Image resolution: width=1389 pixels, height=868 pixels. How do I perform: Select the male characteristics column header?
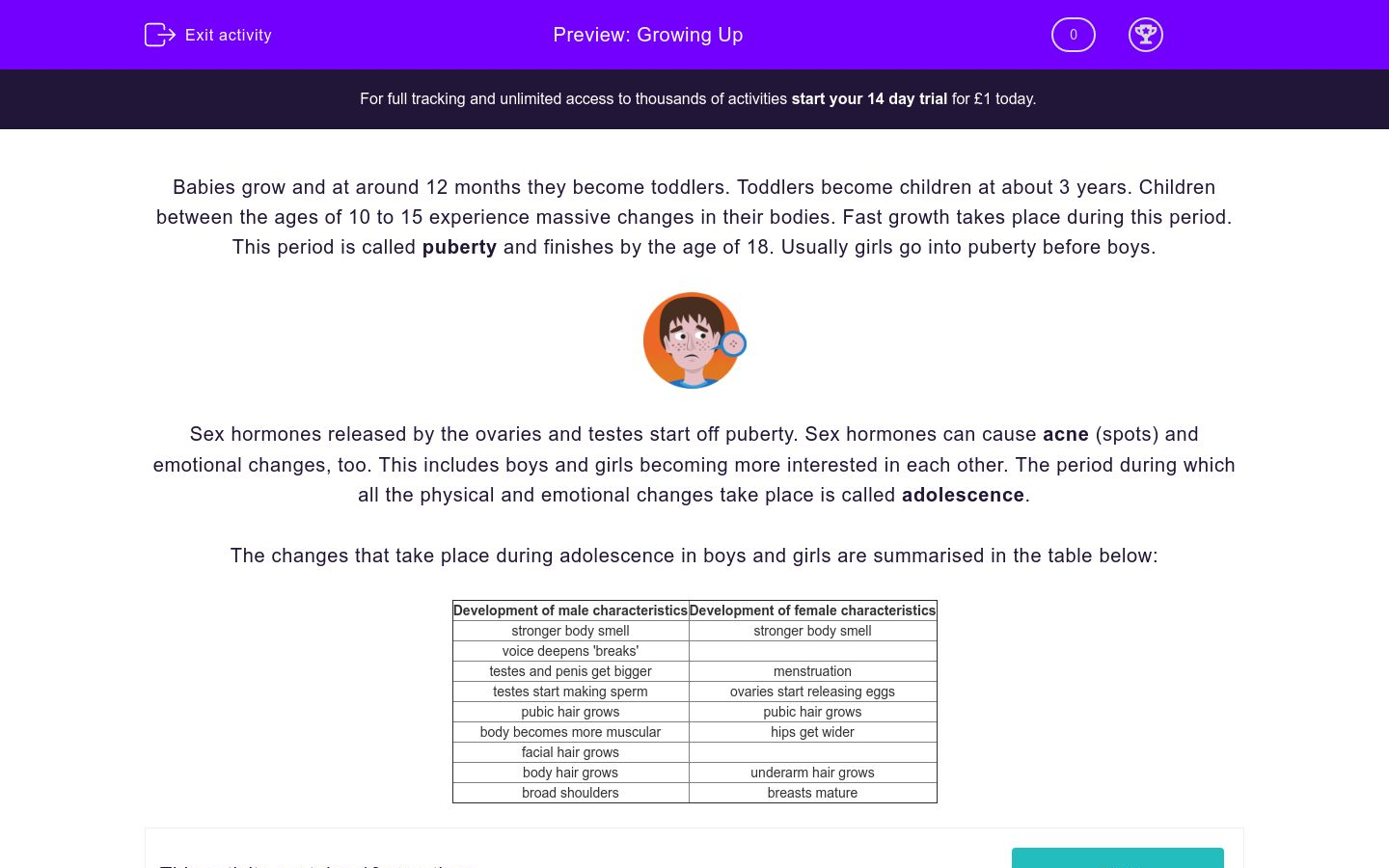pos(570,610)
